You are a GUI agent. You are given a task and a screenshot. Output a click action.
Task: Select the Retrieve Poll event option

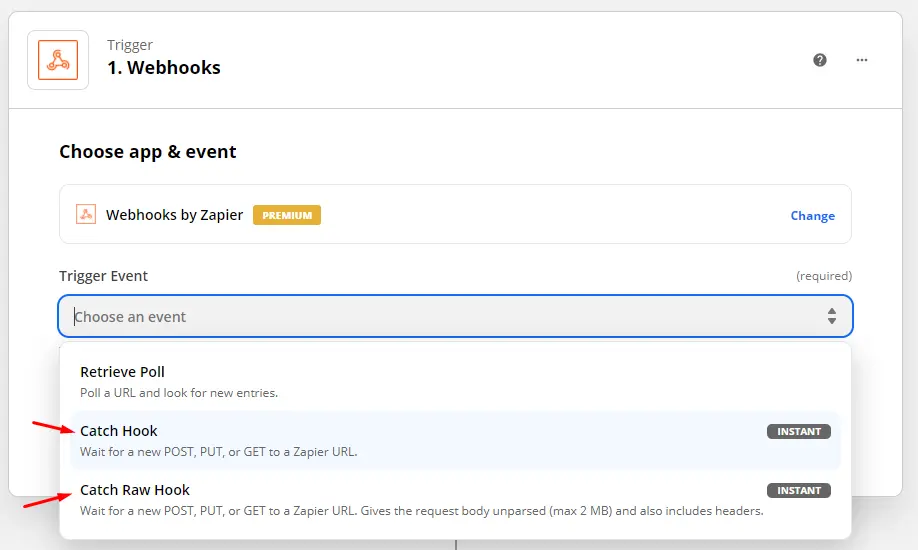pos(455,381)
